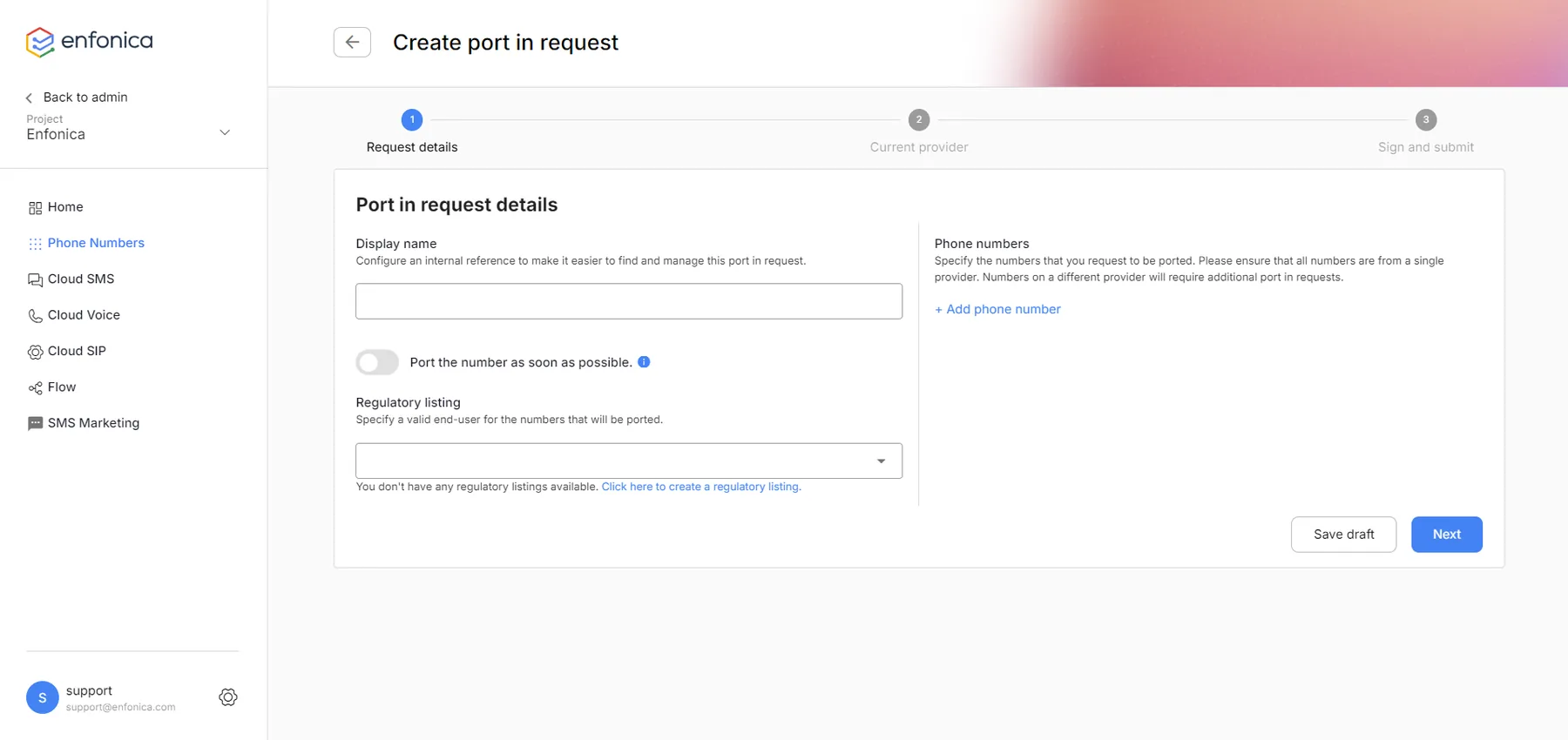This screenshot has width=1568, height=740.
Task: Click the 'Port in request details' heading
Action: point(456,205)
